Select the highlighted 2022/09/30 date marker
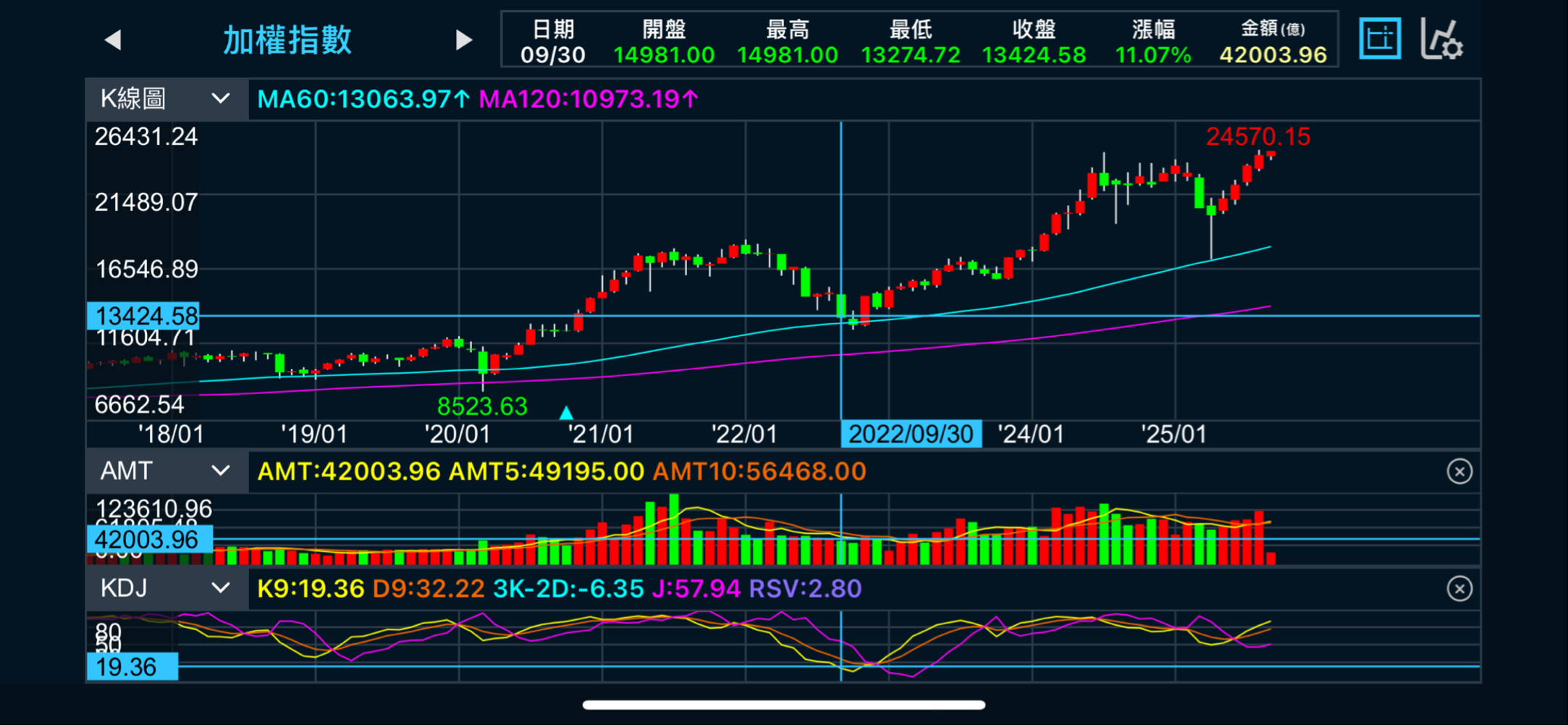 pos(911,435)
